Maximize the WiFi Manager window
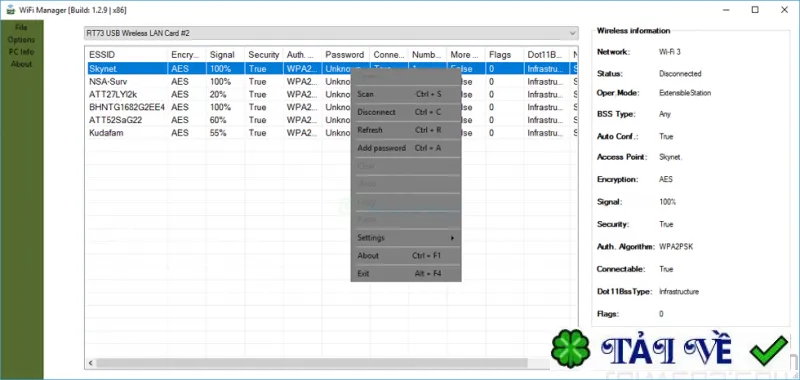The height and width of the screenshot is (380, 800). 755,10
